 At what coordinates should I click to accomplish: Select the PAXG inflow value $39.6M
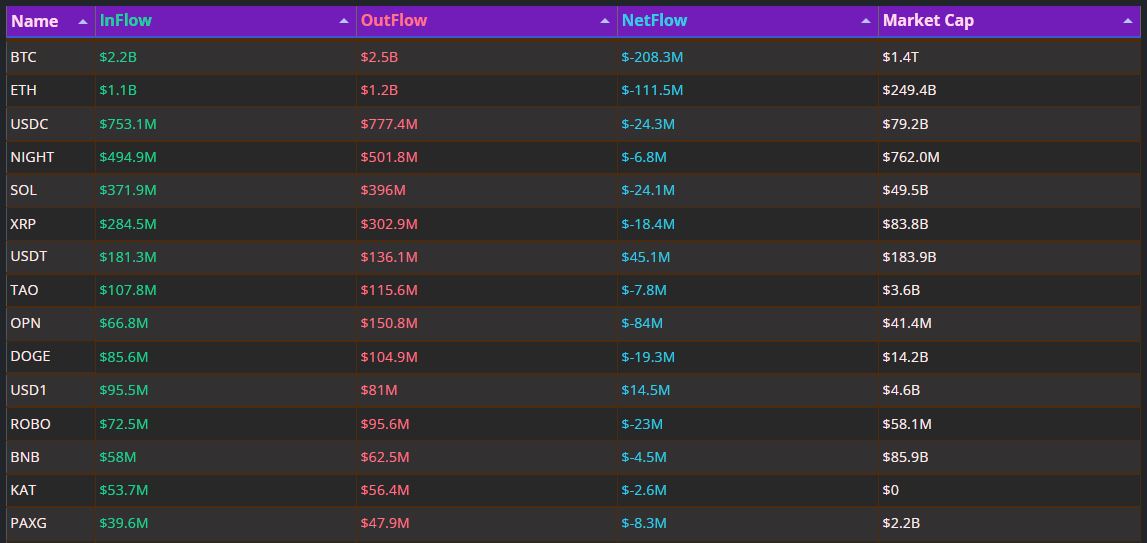124,523
